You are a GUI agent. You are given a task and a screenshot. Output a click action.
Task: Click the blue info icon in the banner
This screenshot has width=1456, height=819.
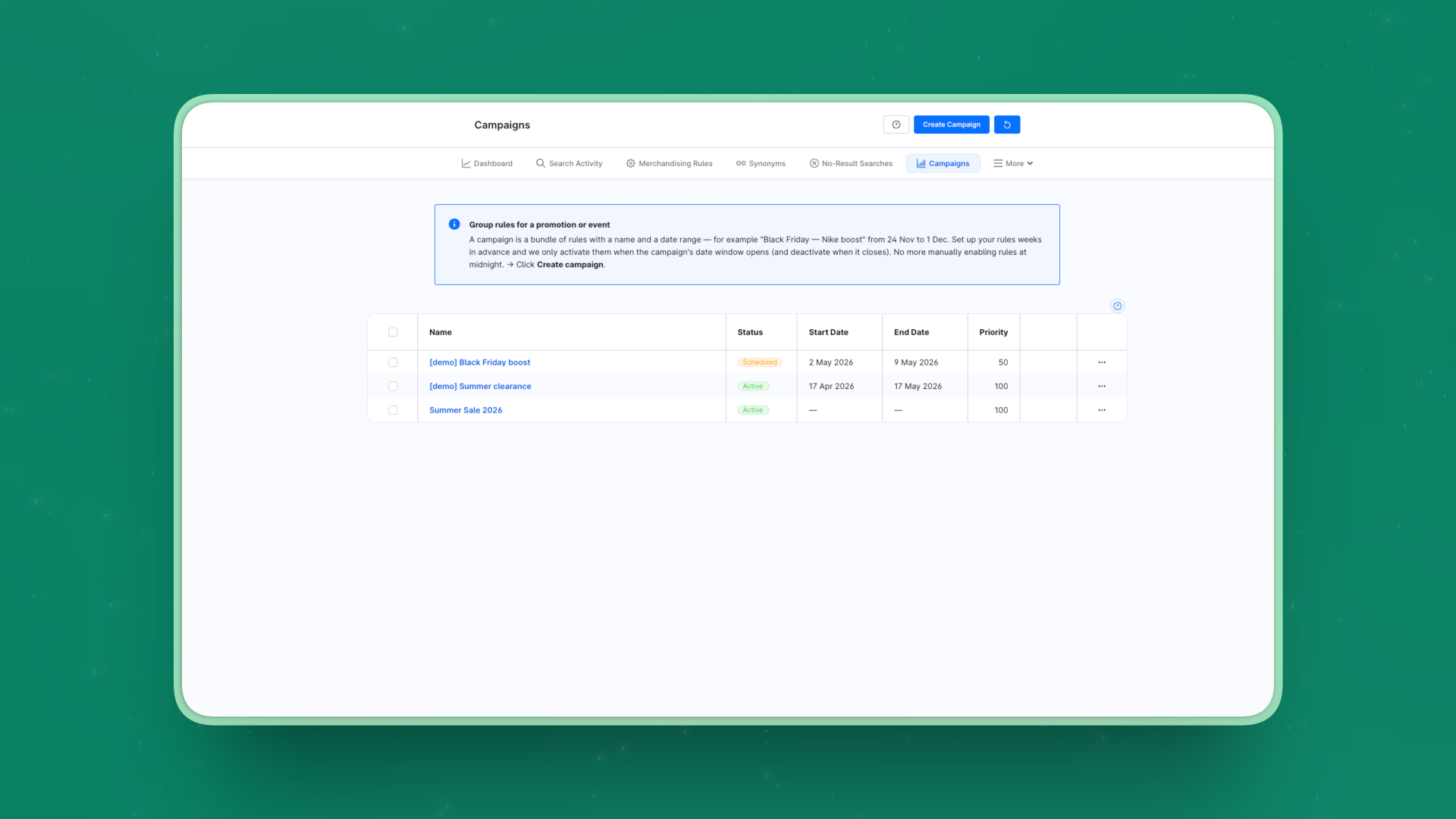(454, 224)
